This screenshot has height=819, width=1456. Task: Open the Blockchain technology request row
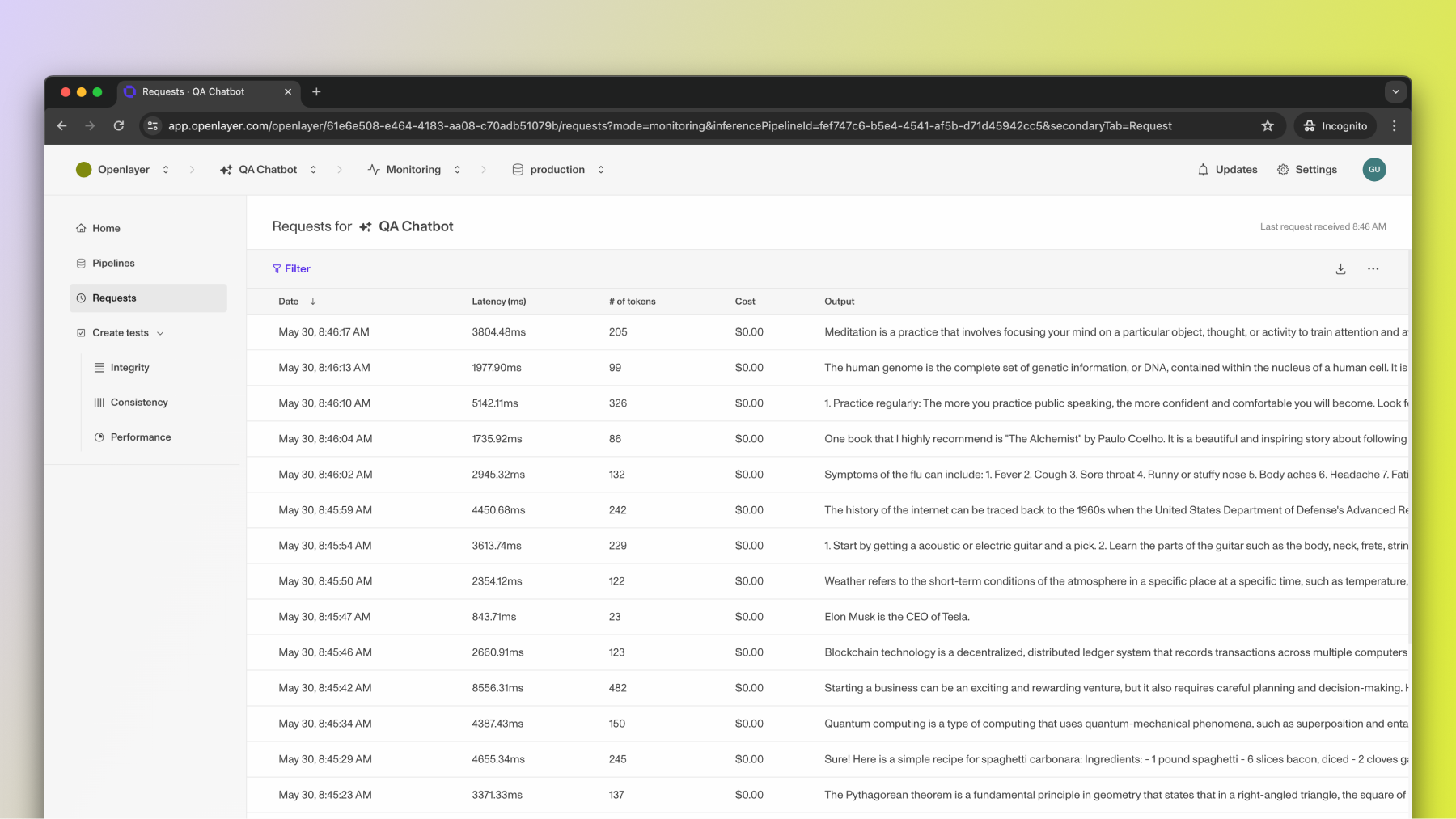(828, 652)
